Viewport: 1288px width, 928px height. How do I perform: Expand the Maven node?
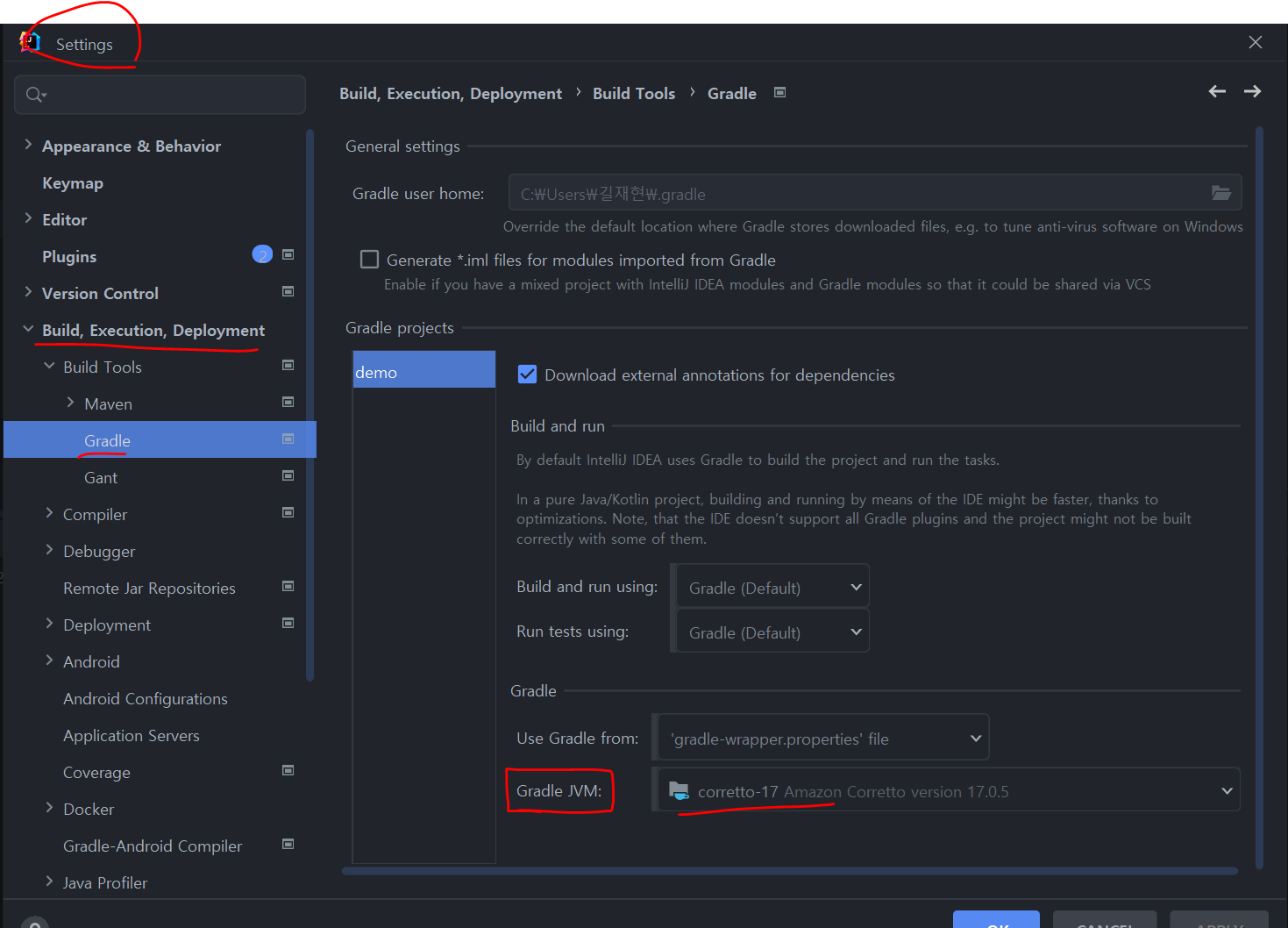point(70,403)
